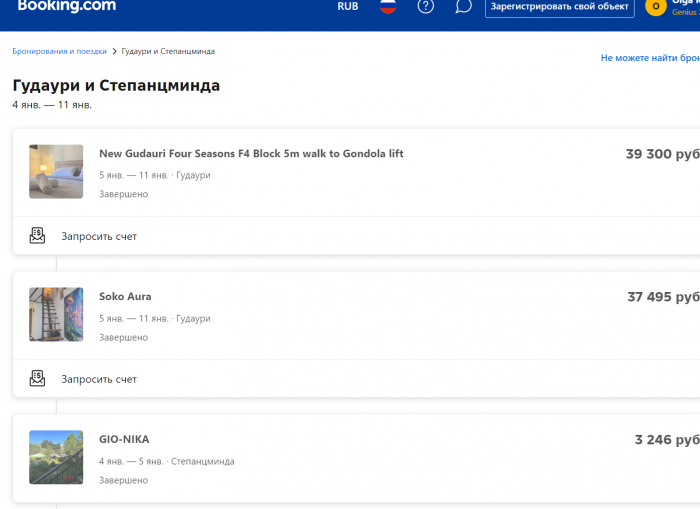The image size is (700, 509).
Task: Click the Booking.com logo
Action: pyautogui.click(x=66, y=6)
